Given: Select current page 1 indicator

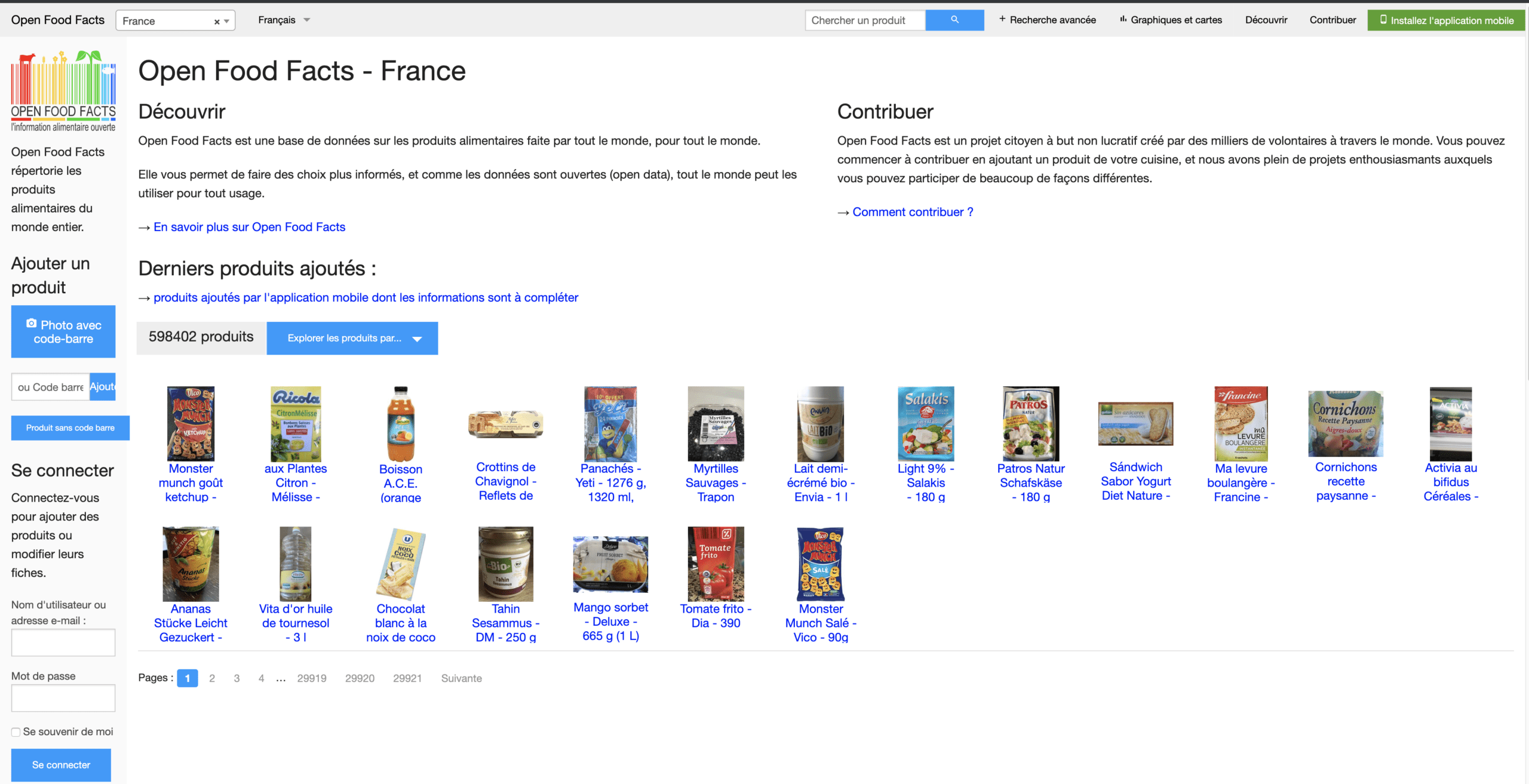Looking at the screenshot, I should point(188,678).
